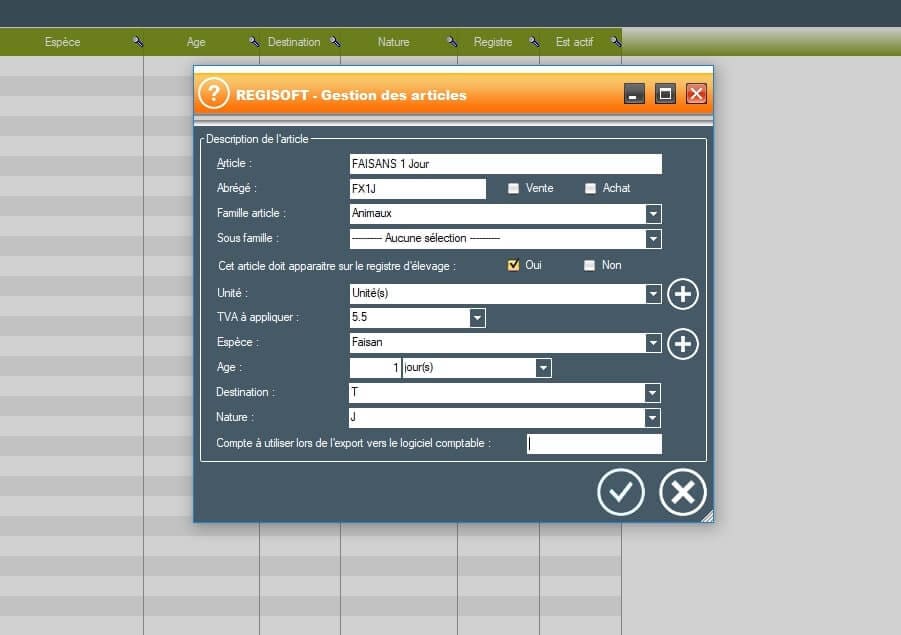Click the plus icon next to Unité dropdown

click(681, 294)
